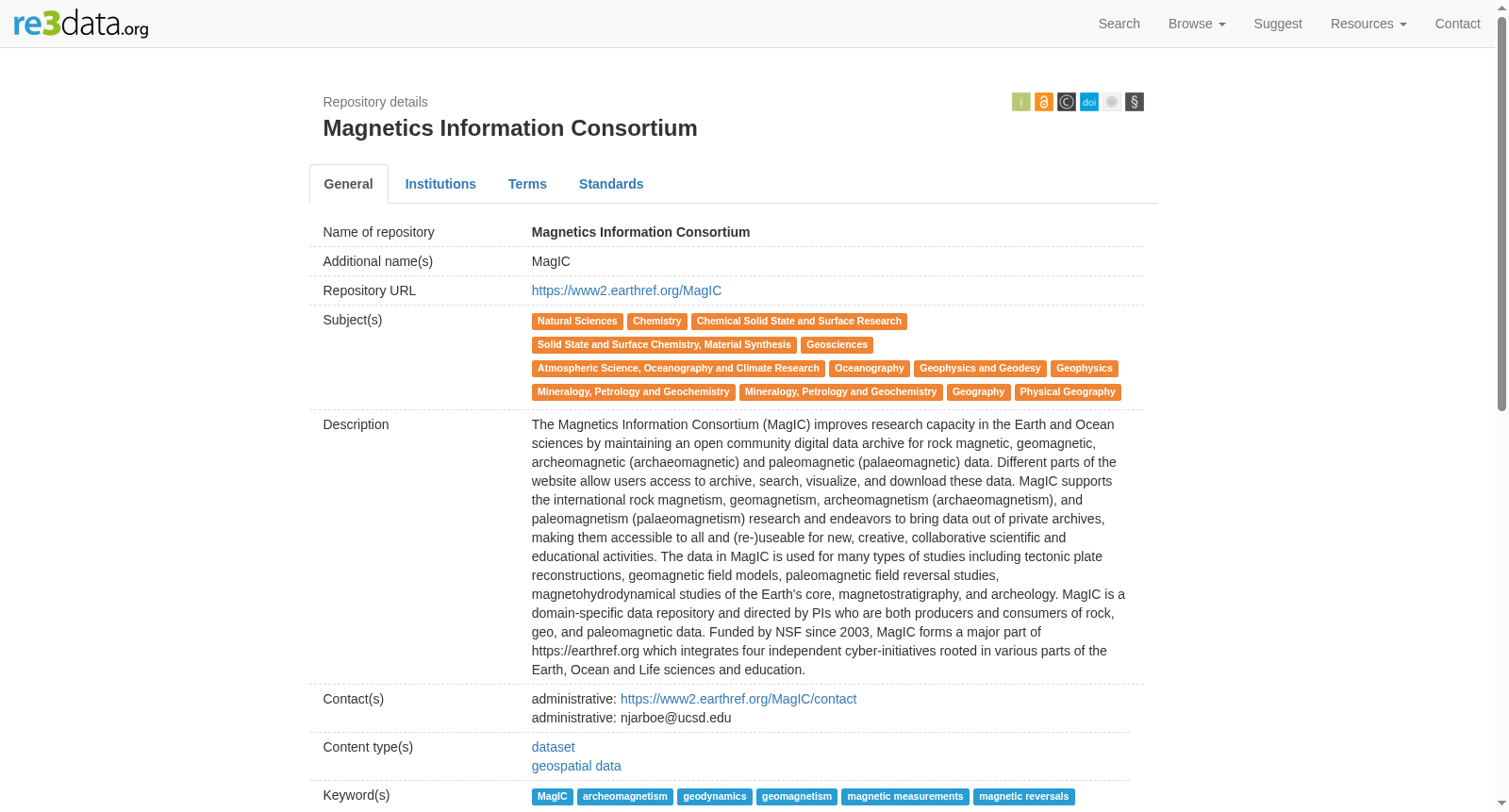Click the 'Repository details' caption text
The height and width of the screenshot is (812, 1509).
[x=375, y=102]
